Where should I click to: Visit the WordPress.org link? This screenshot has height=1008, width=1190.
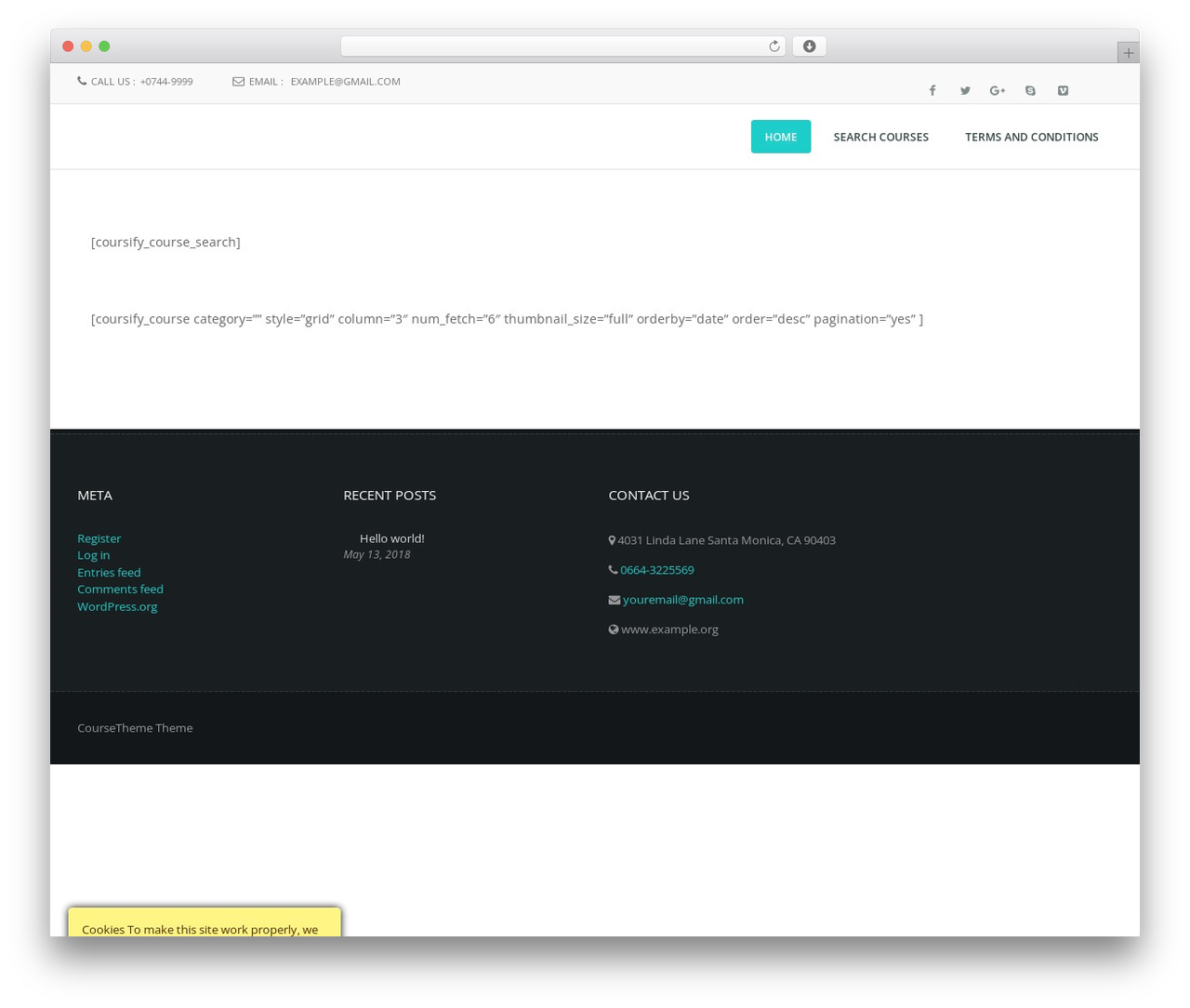[117, 606]
